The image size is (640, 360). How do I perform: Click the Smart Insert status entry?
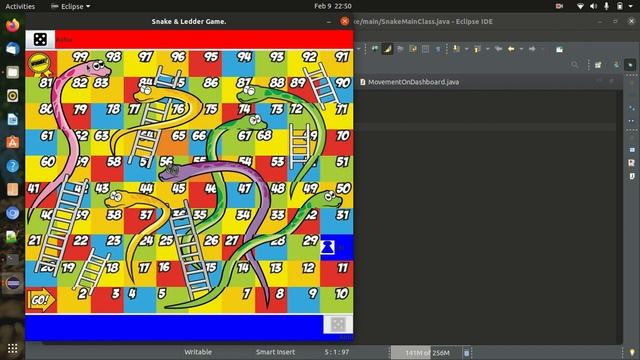[275, 352]
